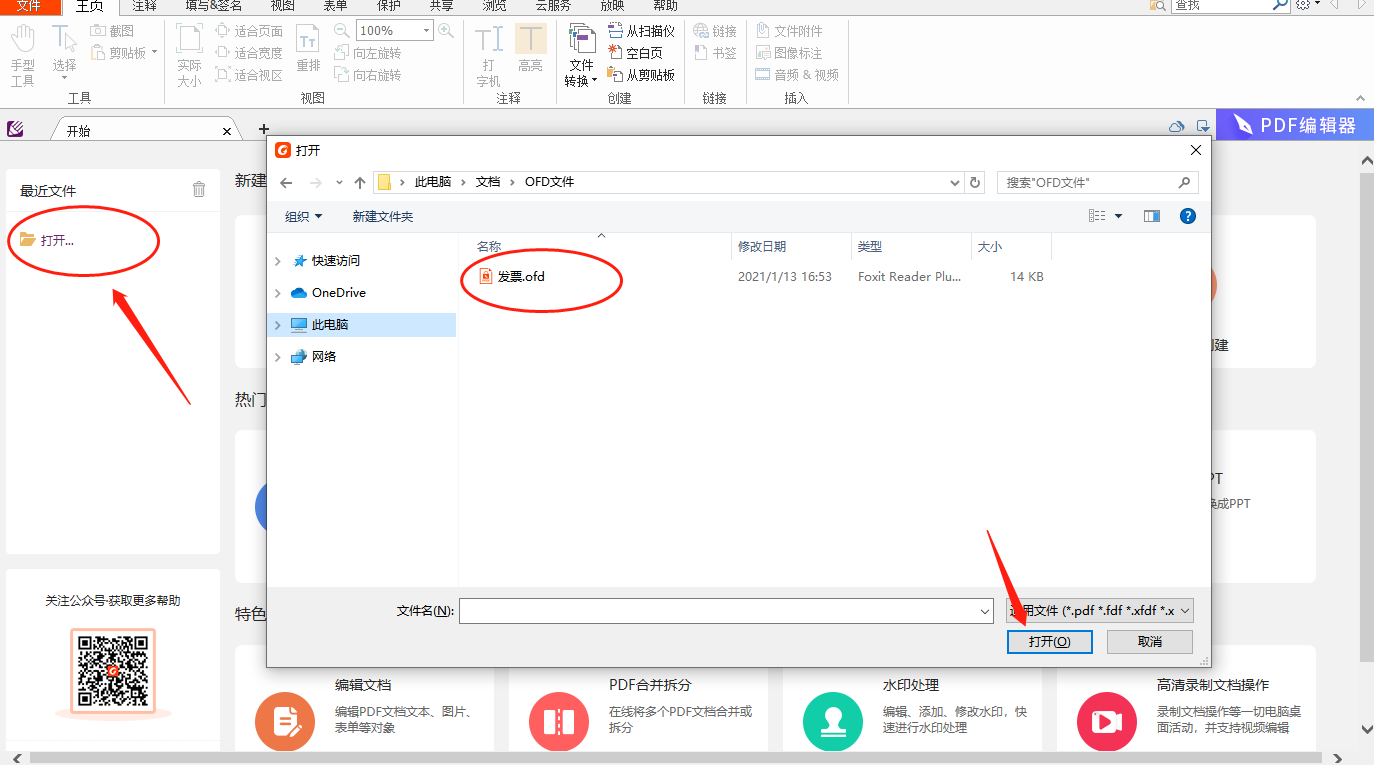The image size is (1374, 765).
Task: Enable the 高亮 highlight tool
Action: tap(531, 52)
